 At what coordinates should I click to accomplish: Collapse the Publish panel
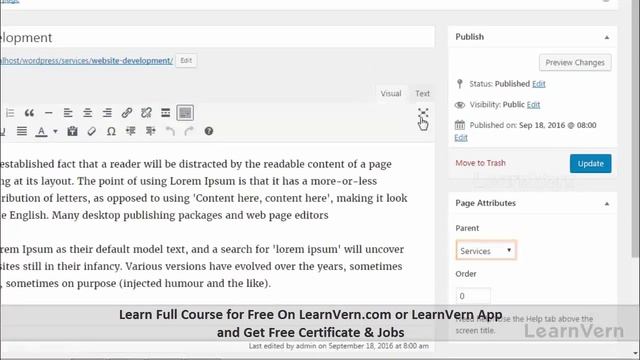coord(607,38)
